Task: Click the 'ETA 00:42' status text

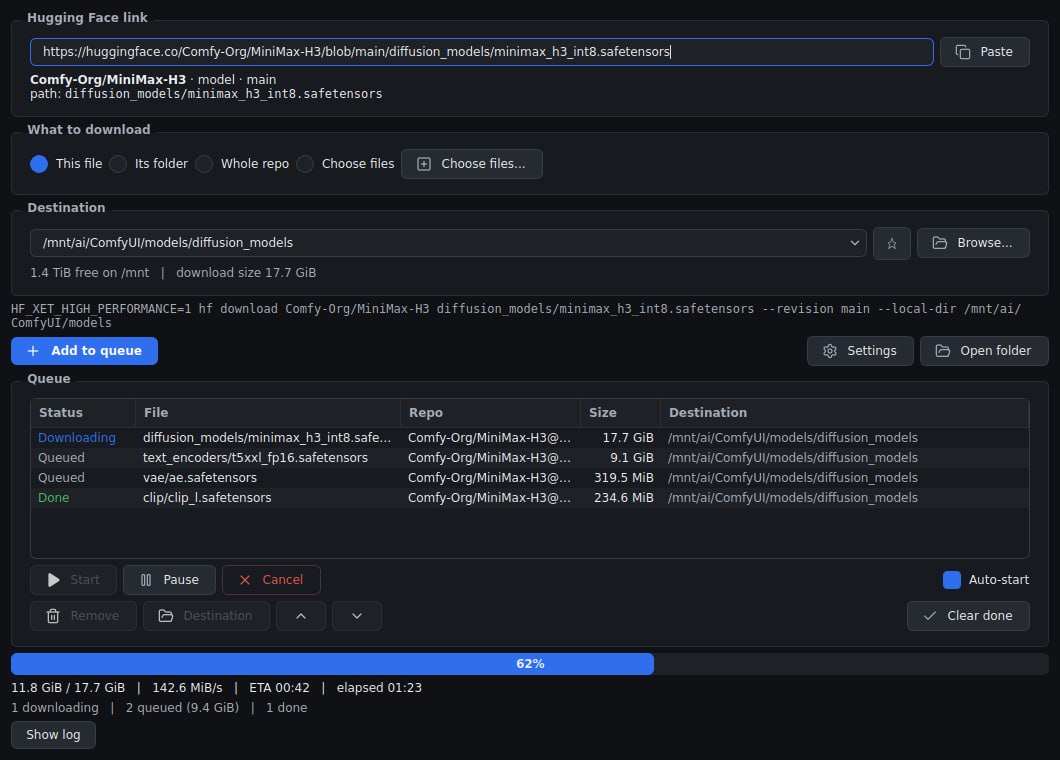Action: (279, 688)
